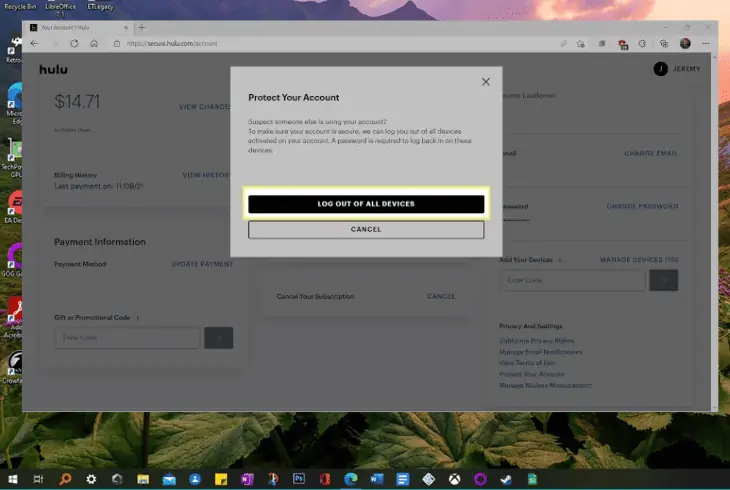Screen dimensions: 730x490
Task: Open the JEREMY profile menu
Action: (676, 69)
